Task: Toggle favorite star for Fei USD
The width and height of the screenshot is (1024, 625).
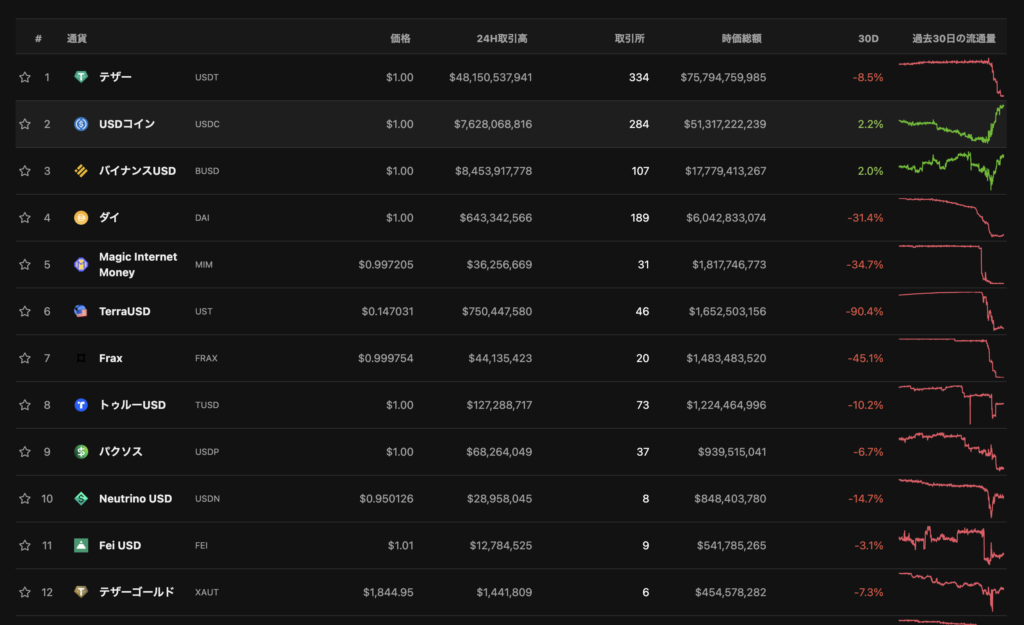Action: point(25,545)
